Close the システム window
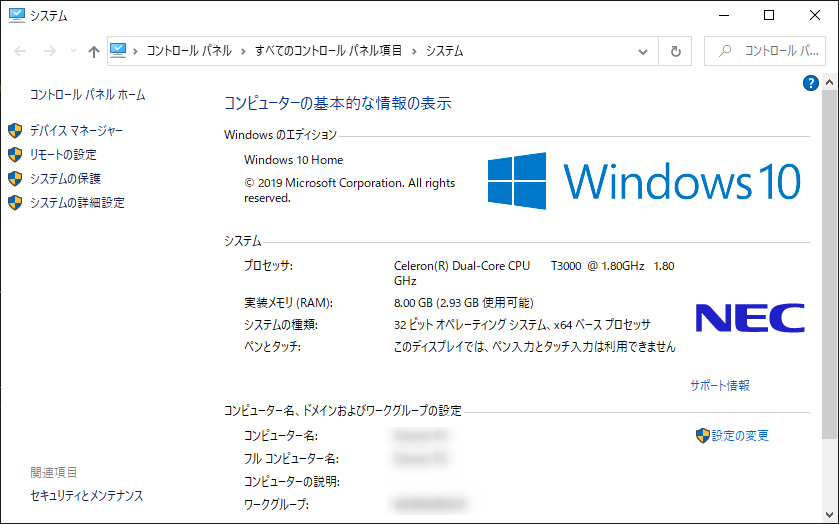The height and width of the screenshot is (524, 839). (x=814, y=16)
